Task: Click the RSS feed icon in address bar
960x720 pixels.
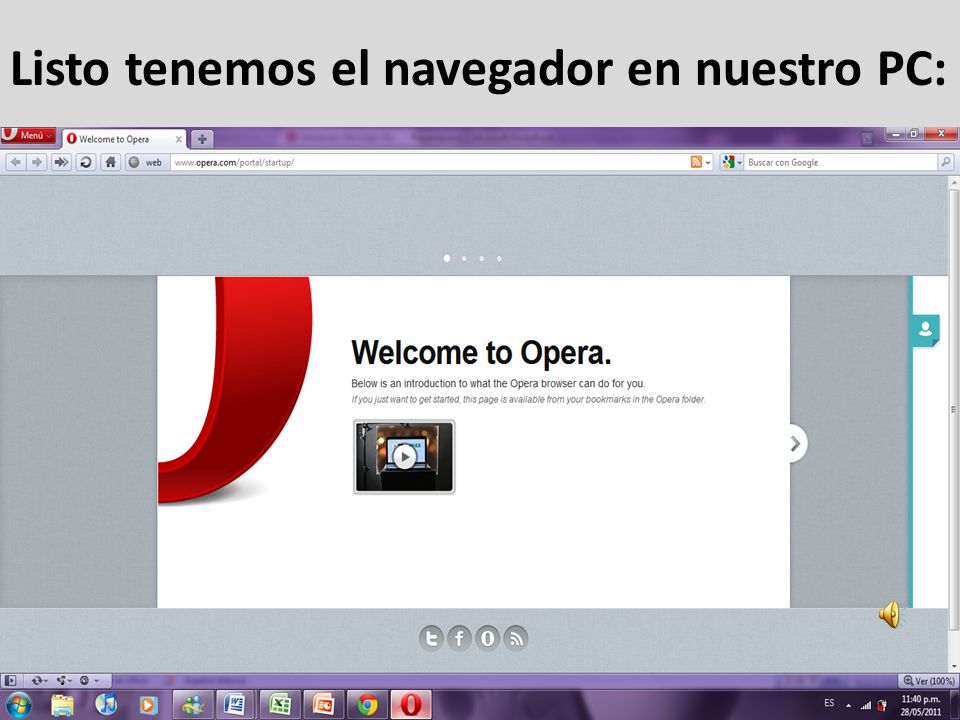Action: (696, 162)
